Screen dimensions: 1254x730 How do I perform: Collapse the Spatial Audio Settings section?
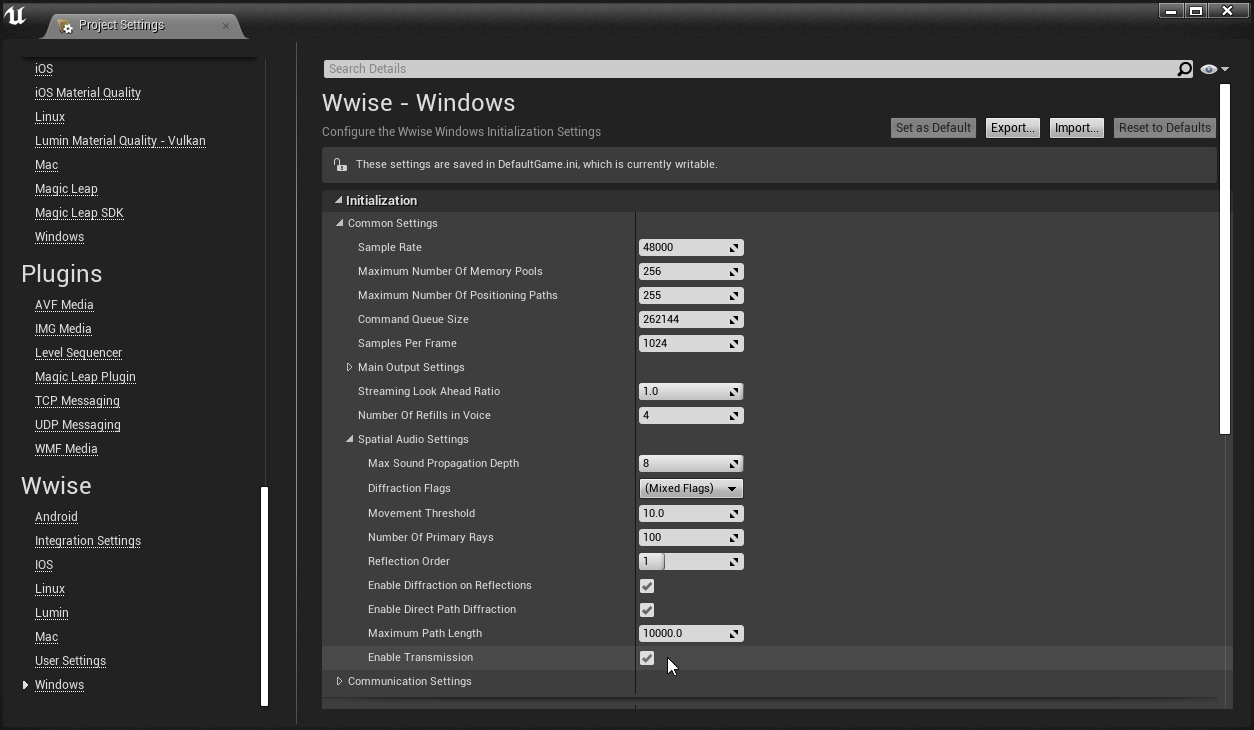pos(349,440)
